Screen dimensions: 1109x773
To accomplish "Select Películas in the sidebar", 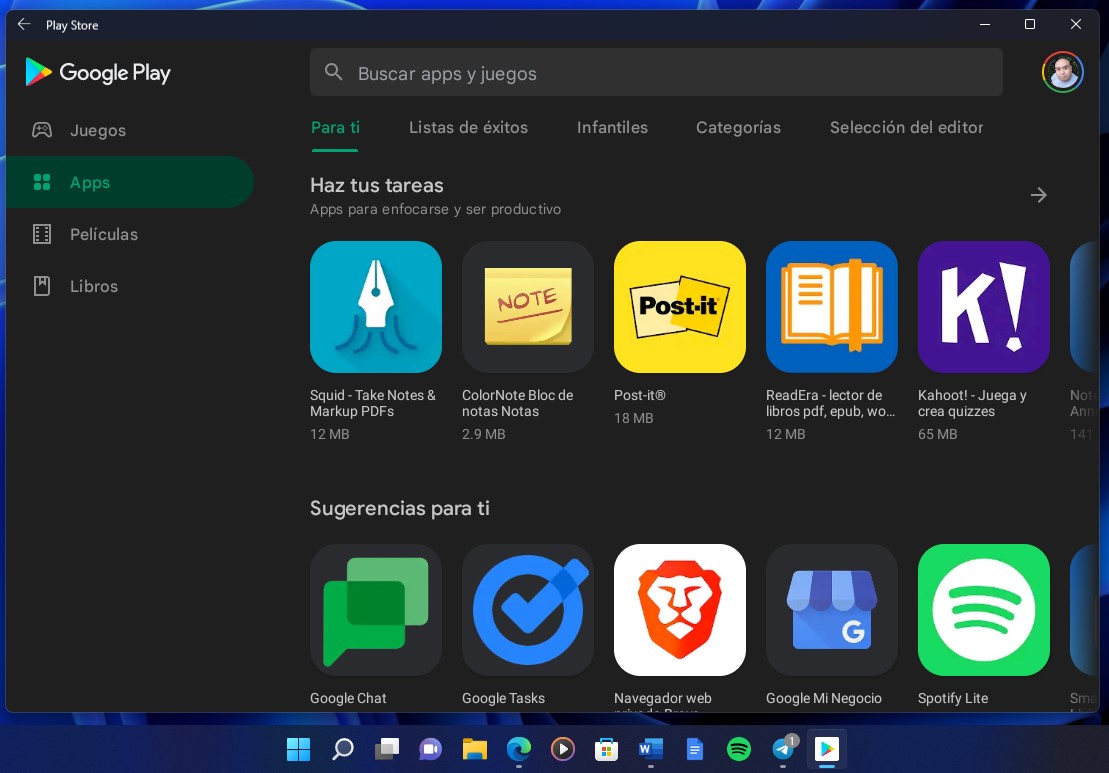I will [x=103, y=234].
